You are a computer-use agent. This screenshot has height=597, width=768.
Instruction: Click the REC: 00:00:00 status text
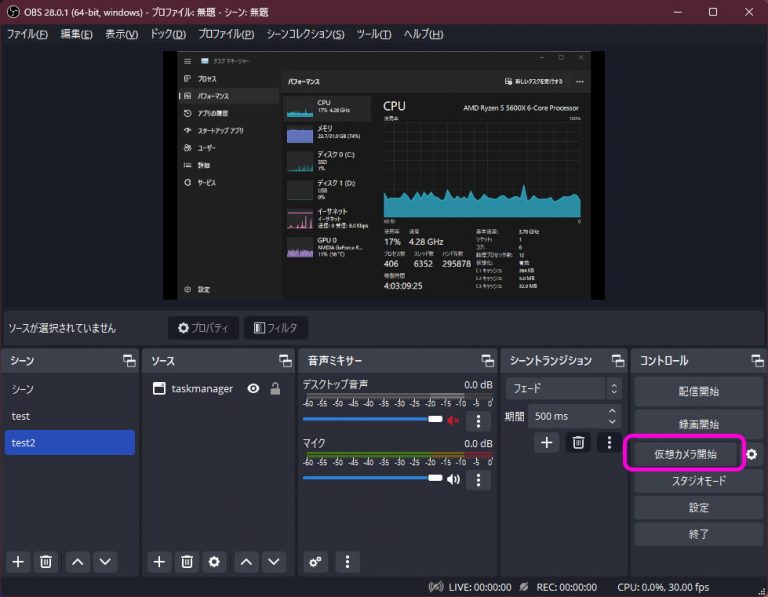[567, 587]
